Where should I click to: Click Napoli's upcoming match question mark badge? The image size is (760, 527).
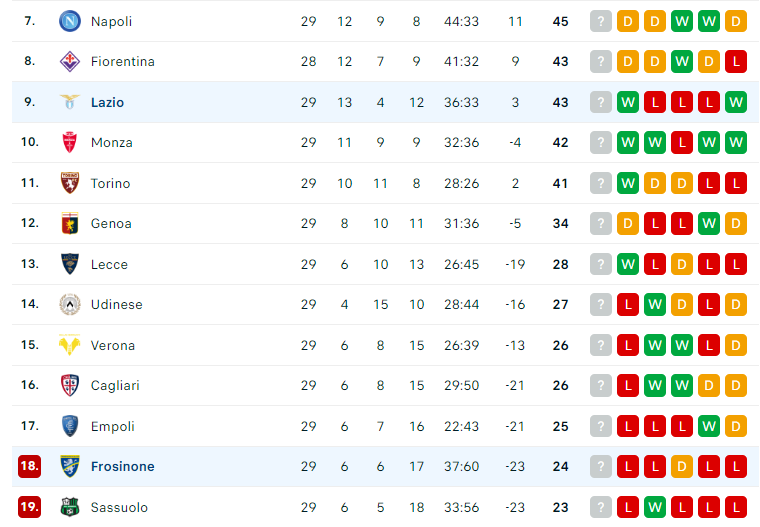[x=601, y=21]
